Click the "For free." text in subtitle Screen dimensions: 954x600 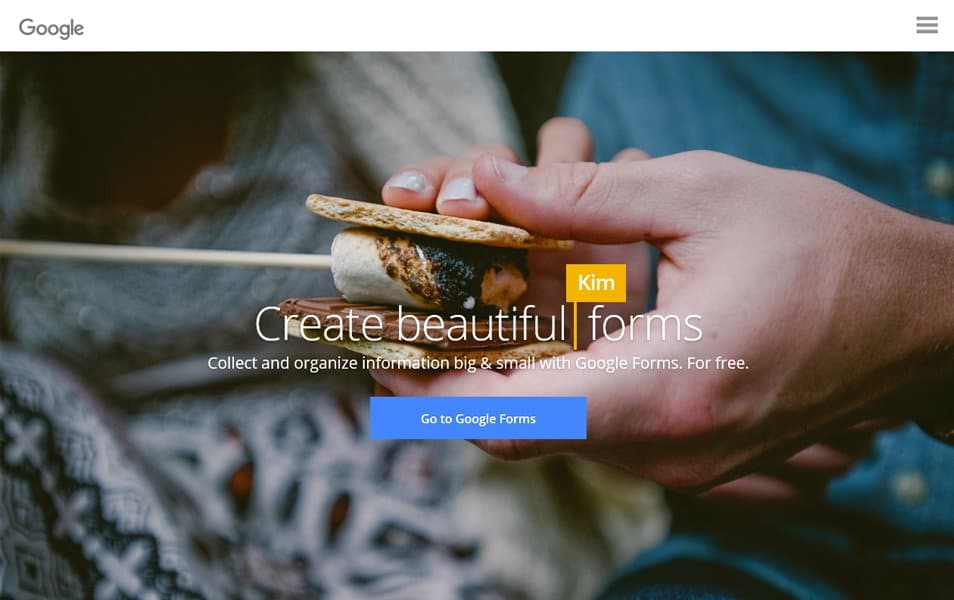[717, 363]
